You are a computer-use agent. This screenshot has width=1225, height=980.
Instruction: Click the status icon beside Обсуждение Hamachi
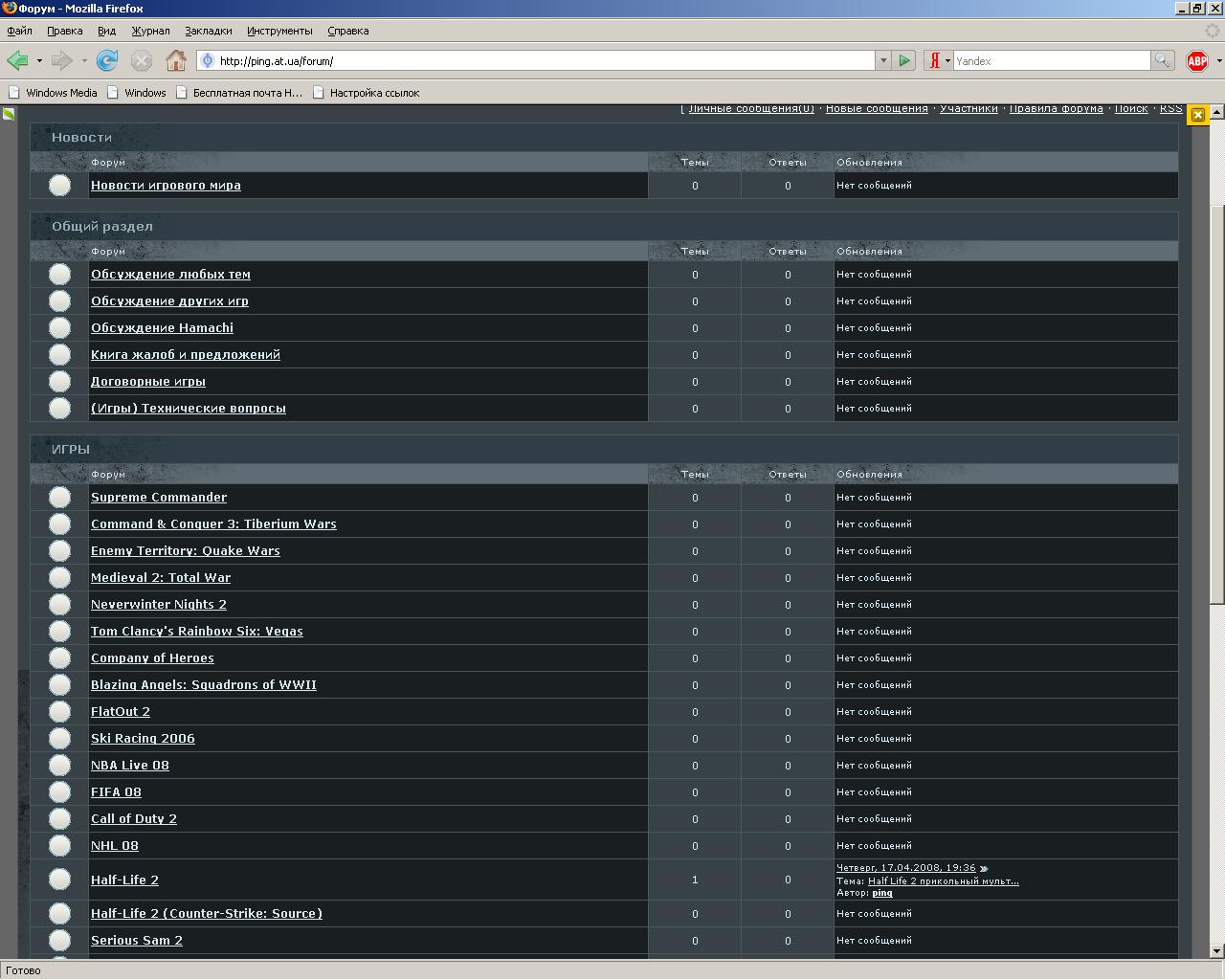tap(59, 328)
